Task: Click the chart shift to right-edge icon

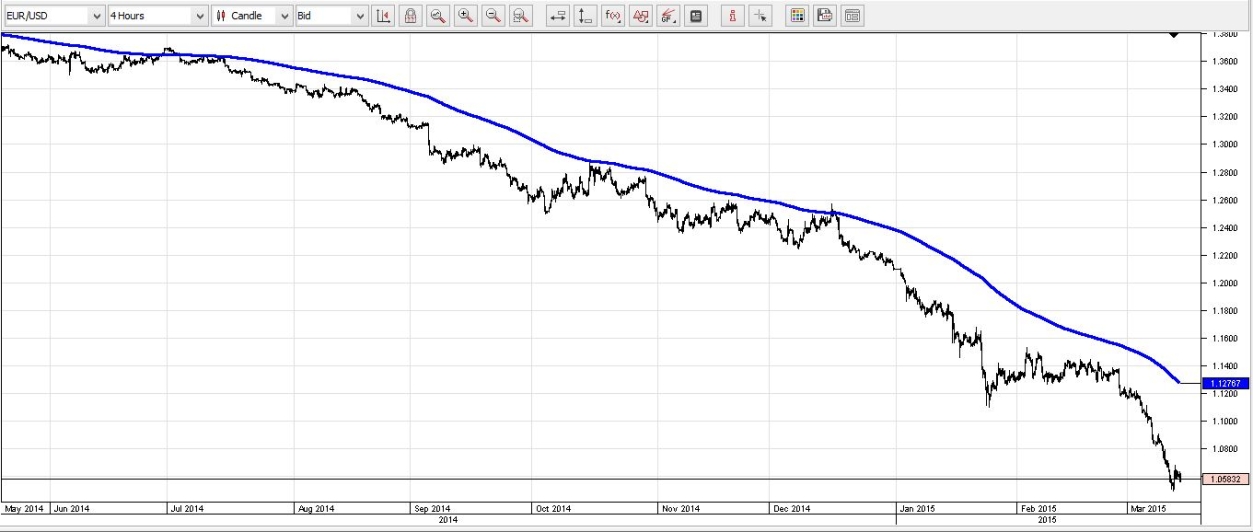Action: [384, 16]
